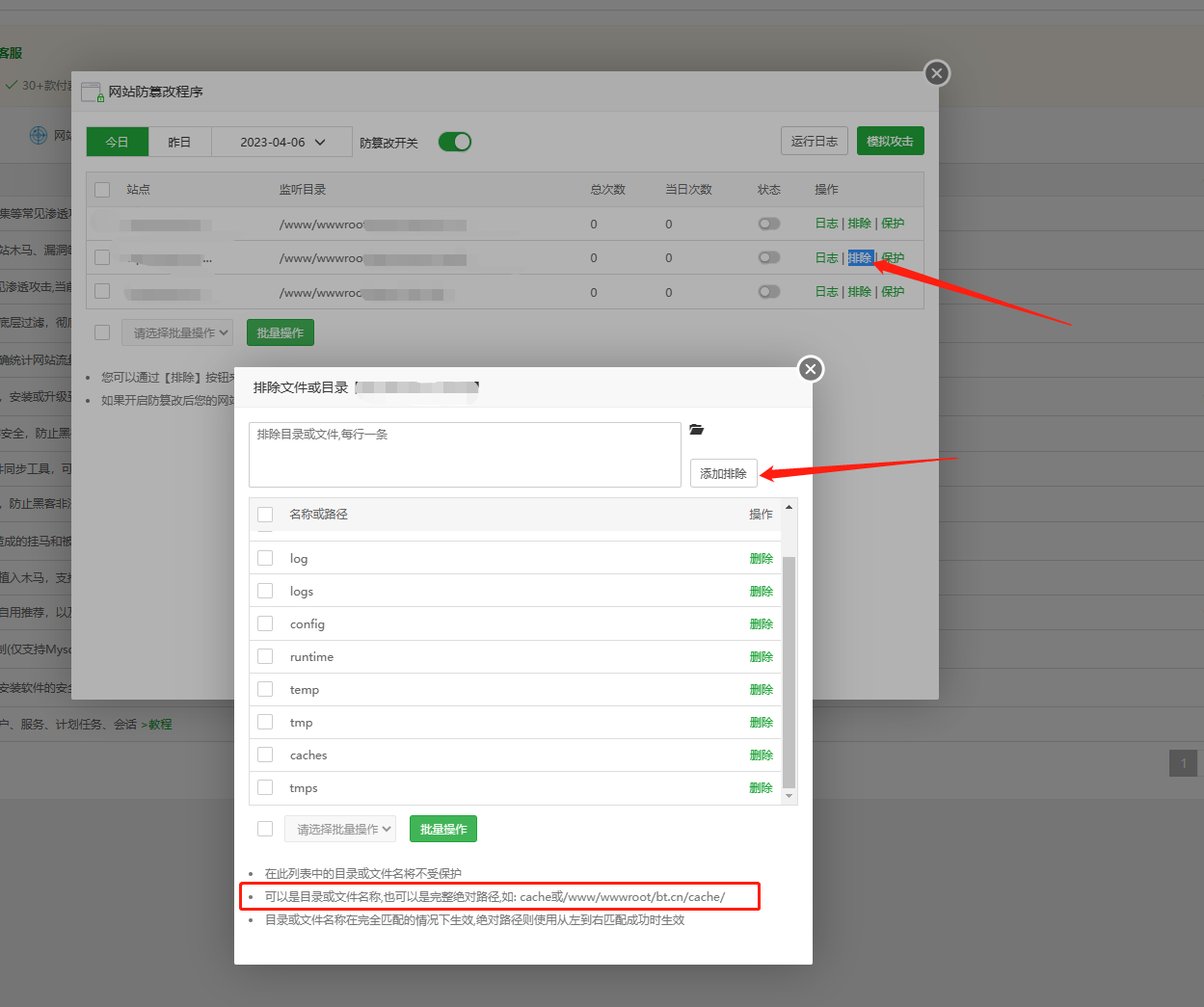Close the exclude files dialog
Image resolution: width=1204 pixels, height=1007 pixels.
pyautogui.click(x=811, y=369)
